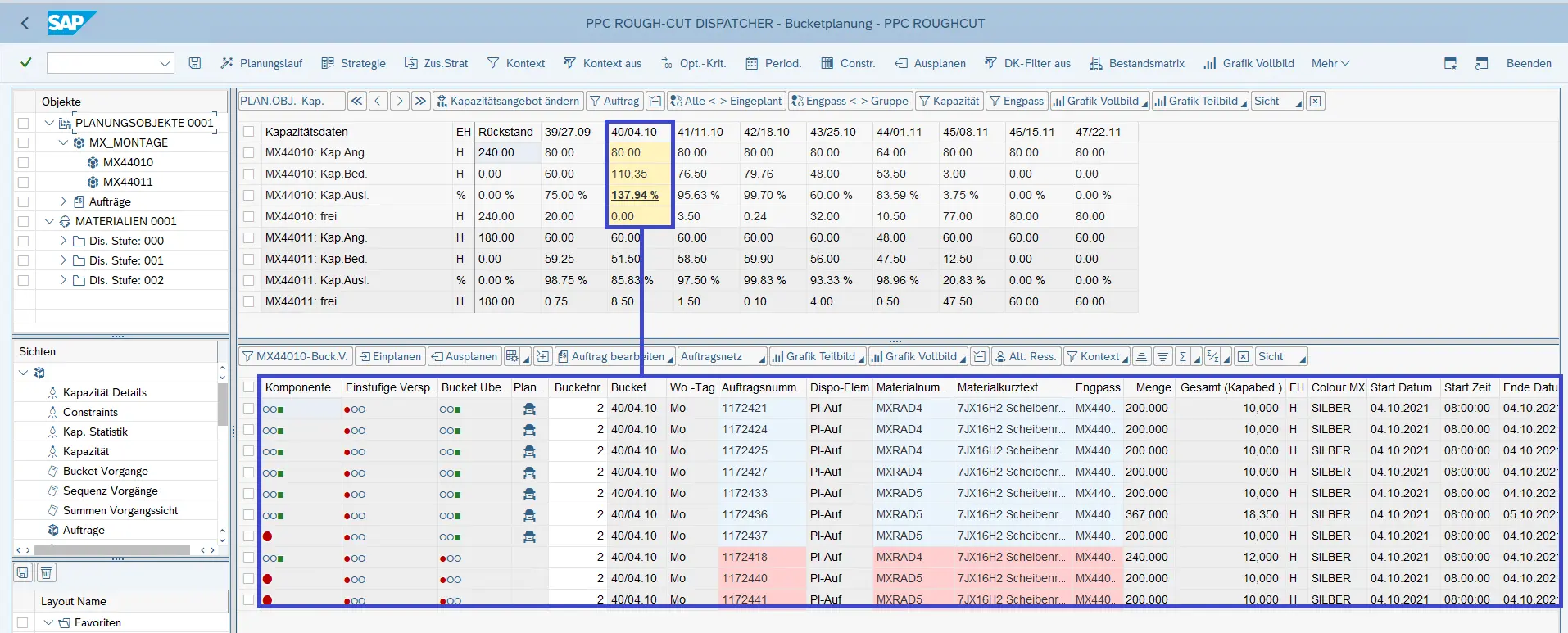The width and height of the screenshot is (1568, 633).
Task: Select the row checkbox for MX44010: Kap.Ang.
Action: [248, 152]
